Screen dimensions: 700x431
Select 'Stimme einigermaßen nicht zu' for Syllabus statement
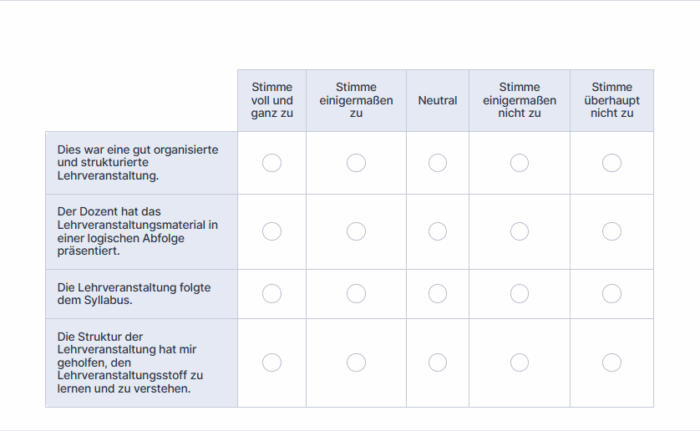(519, 294)
